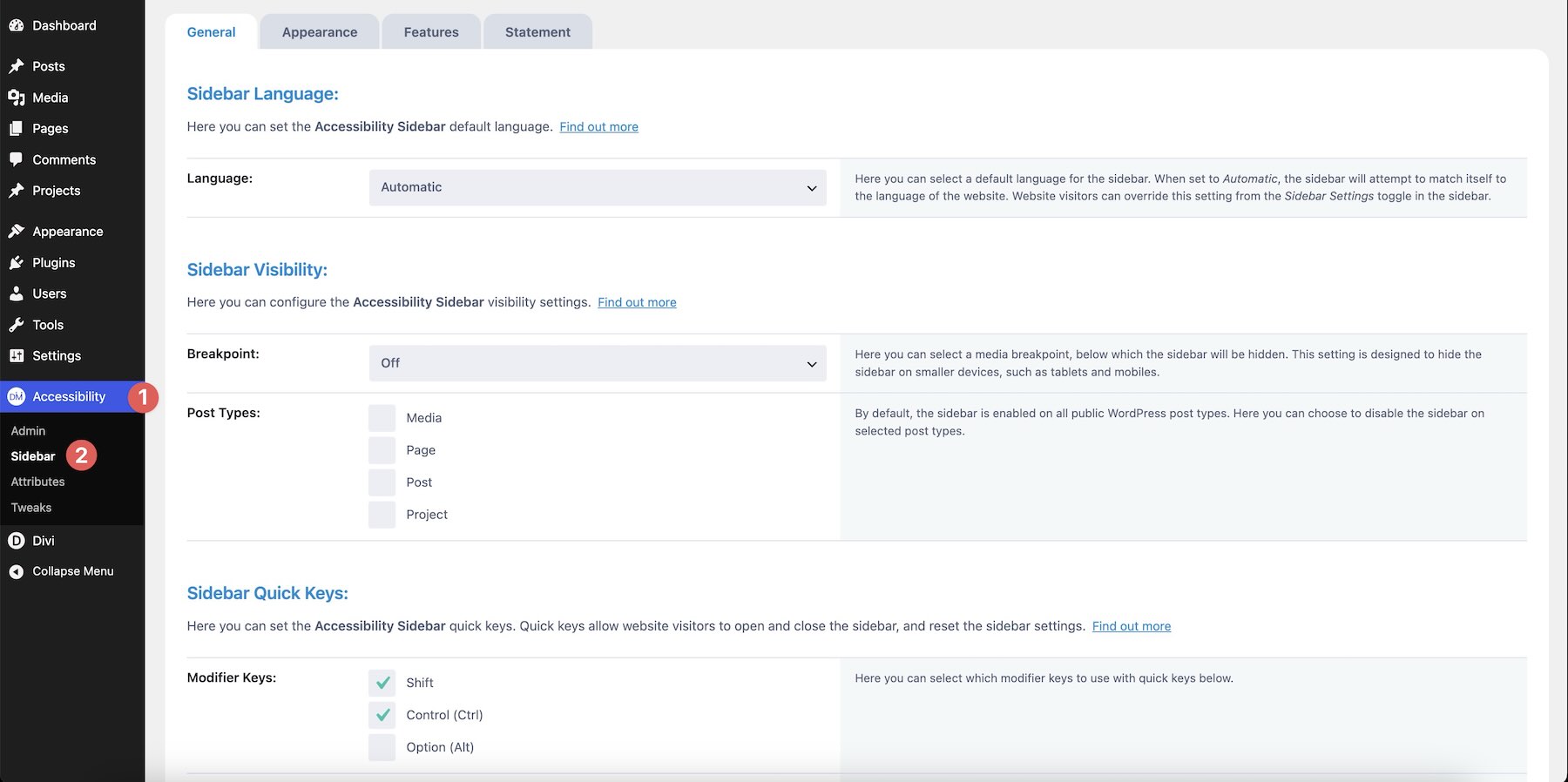Open the Language dropdown set to Automatic
1568x782 pixels.
598,187
